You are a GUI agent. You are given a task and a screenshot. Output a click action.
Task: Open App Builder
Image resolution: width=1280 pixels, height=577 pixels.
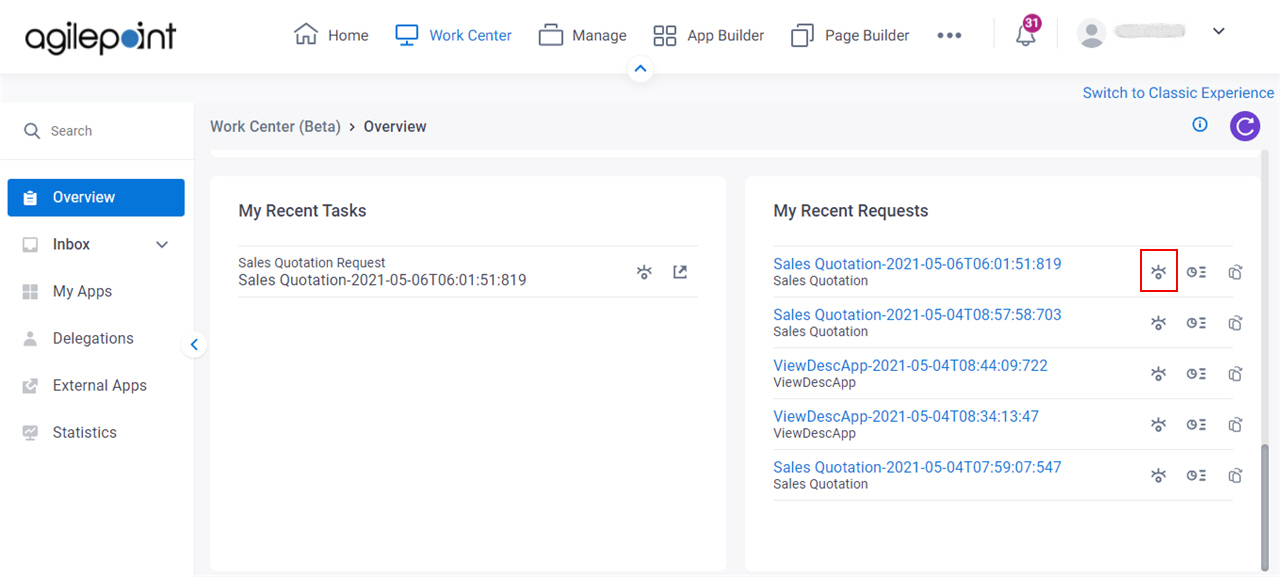coord(708,35)
